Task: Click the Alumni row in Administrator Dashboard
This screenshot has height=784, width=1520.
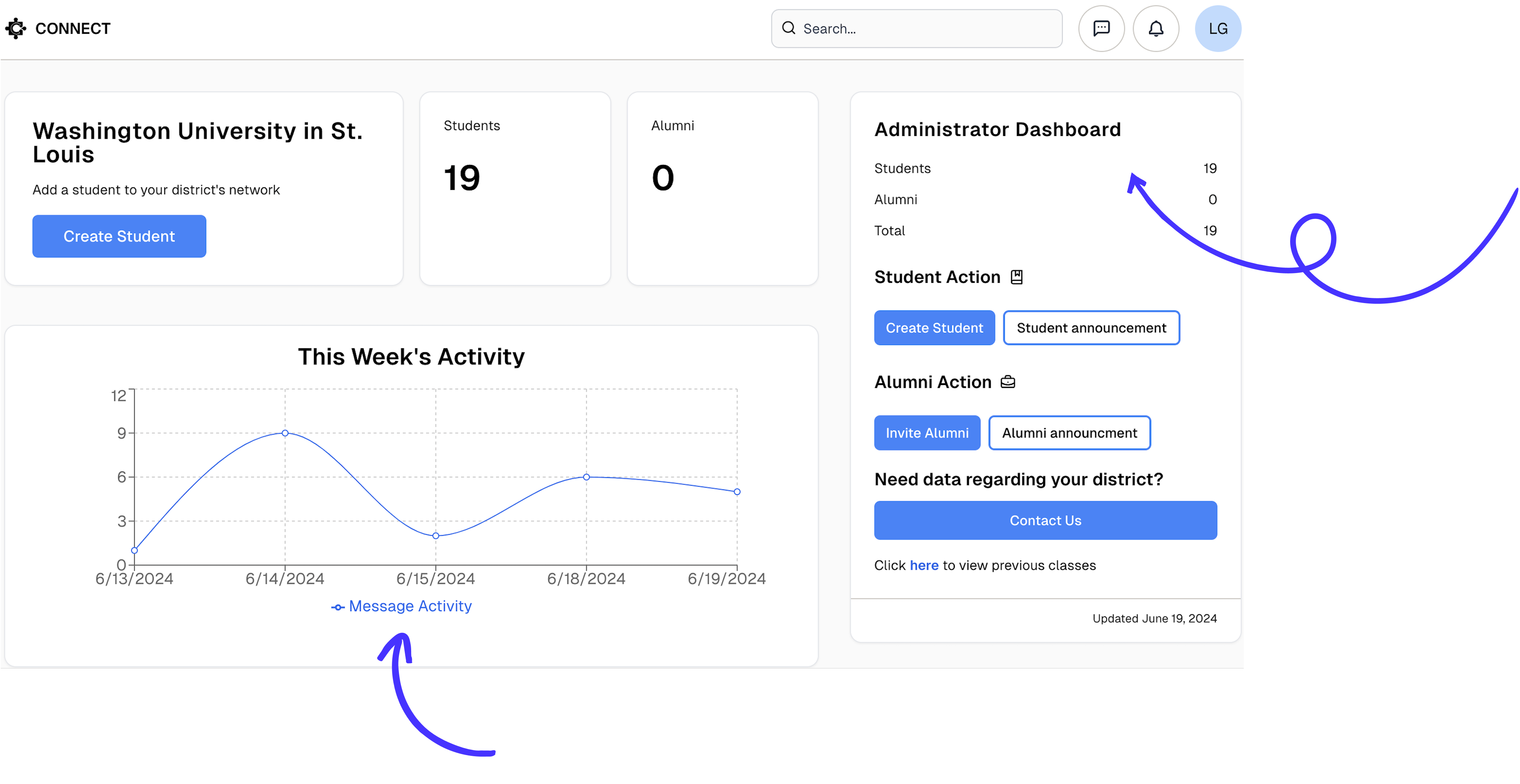Action: point(1045,199)
